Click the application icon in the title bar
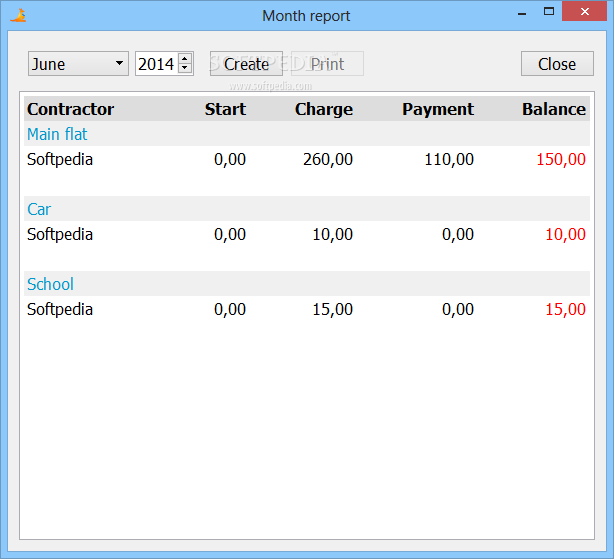 [18, 16]
